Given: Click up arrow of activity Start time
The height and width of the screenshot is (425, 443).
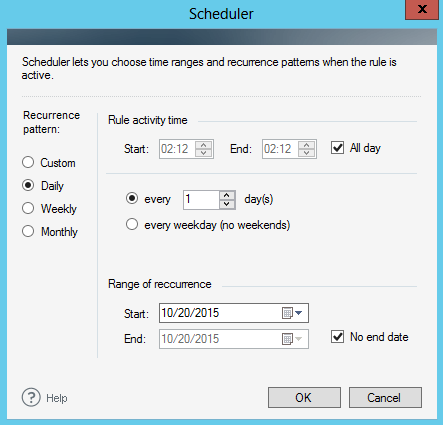Looking at the screenshot, I should (x=204, y=145).
